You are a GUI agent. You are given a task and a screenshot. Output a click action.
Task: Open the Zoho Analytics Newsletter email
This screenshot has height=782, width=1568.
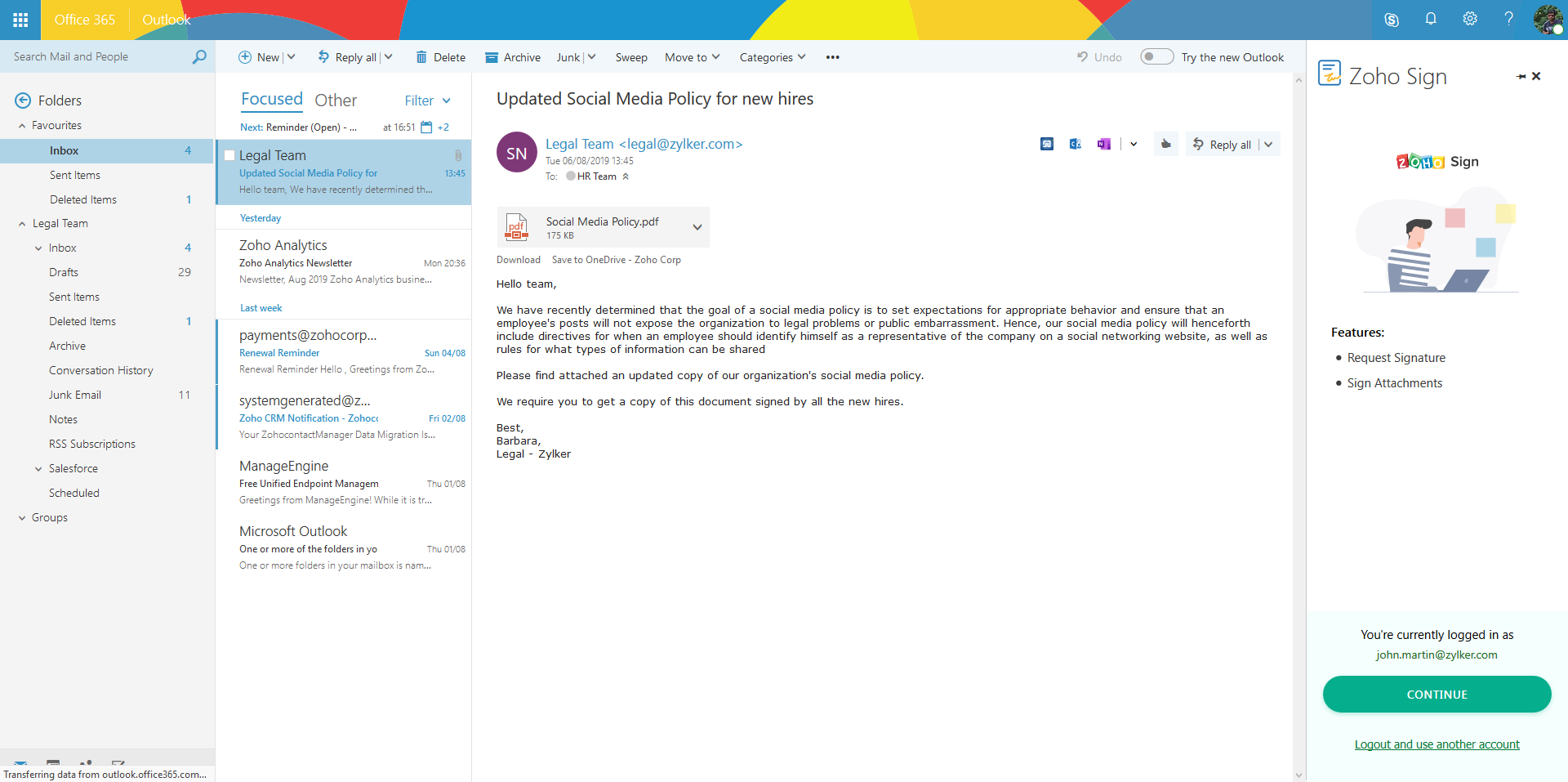point(344,262)
